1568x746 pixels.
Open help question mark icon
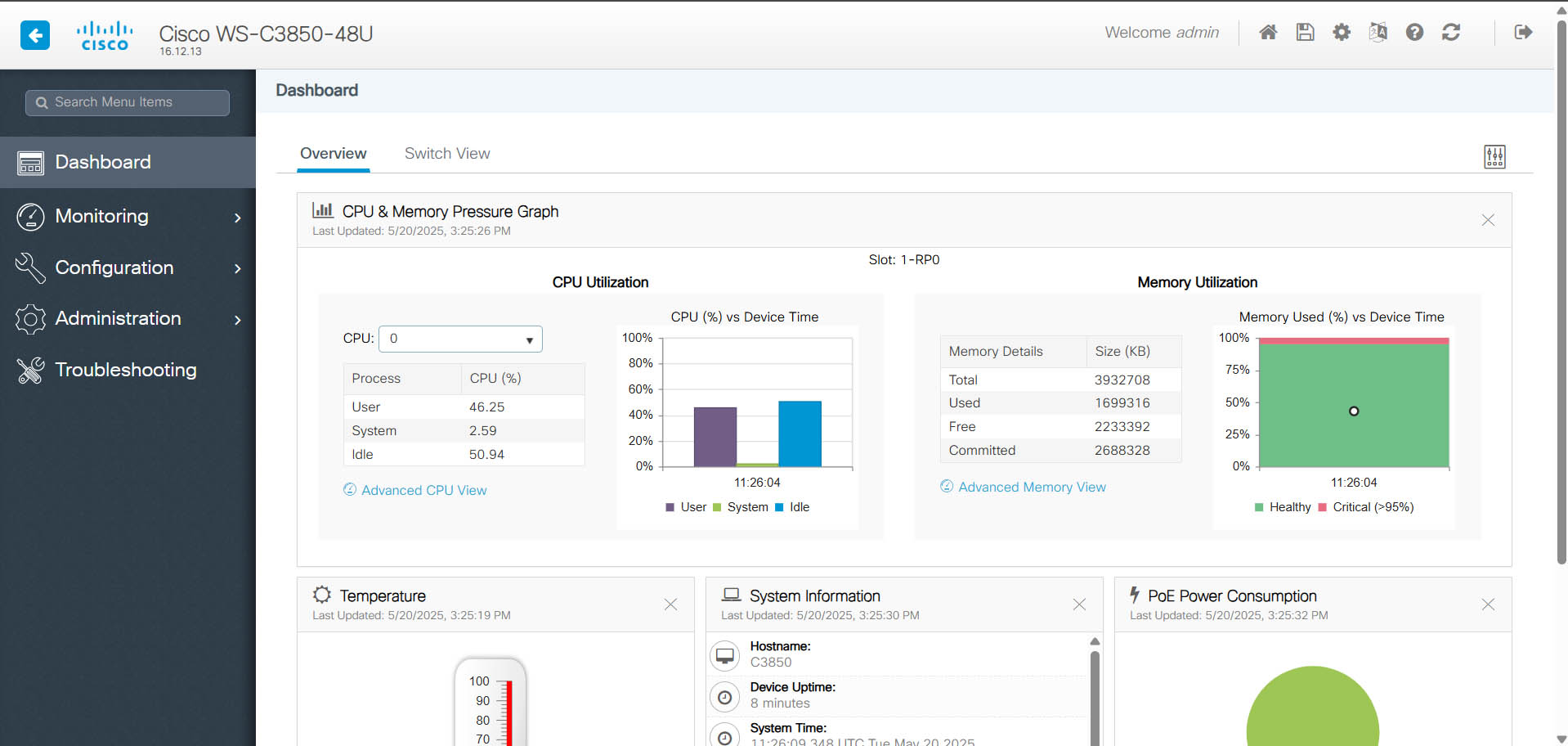[x=1414, y=33]
